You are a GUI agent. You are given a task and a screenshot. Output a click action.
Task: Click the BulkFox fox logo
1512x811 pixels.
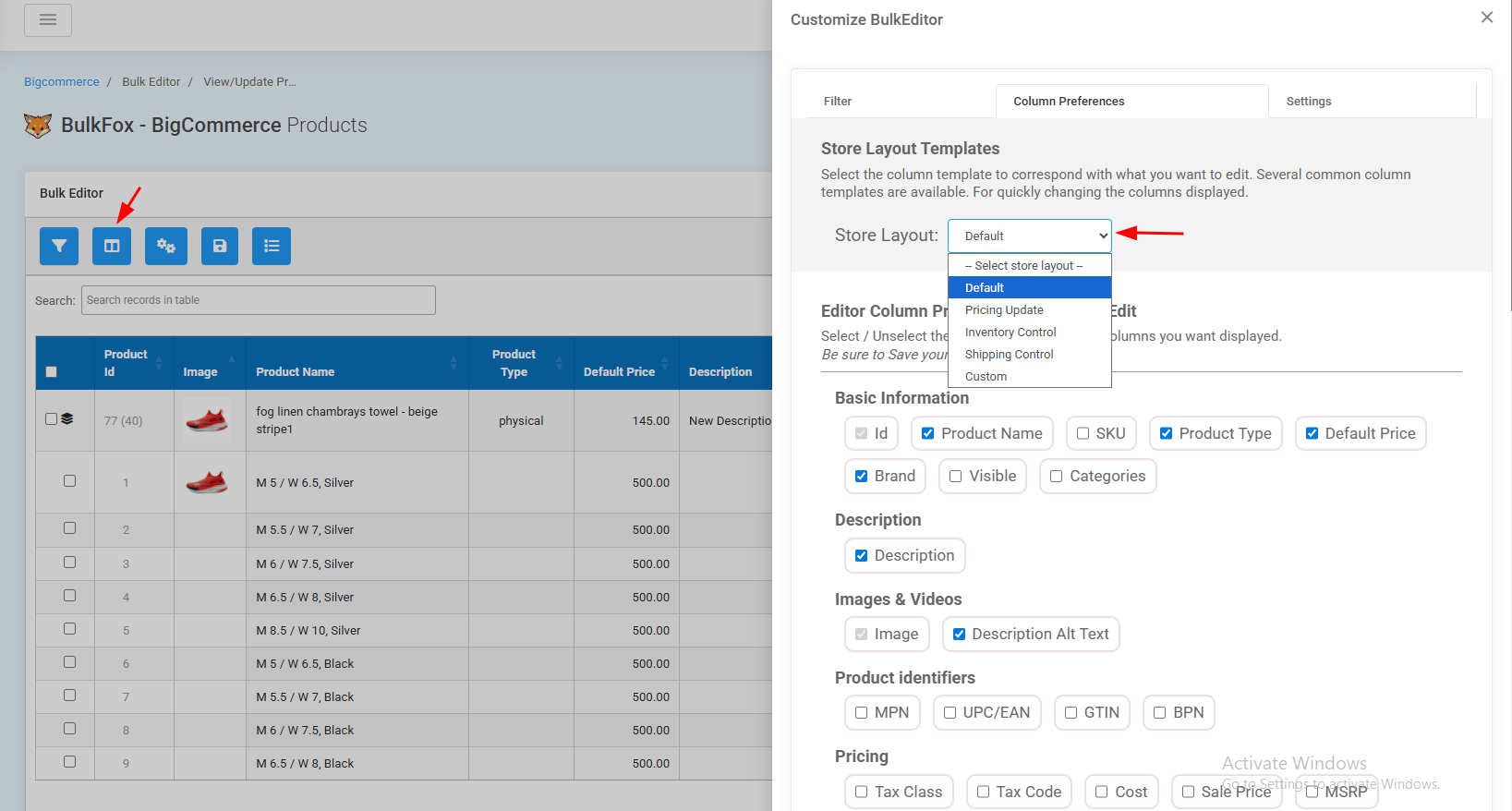(x=38, y=126)
